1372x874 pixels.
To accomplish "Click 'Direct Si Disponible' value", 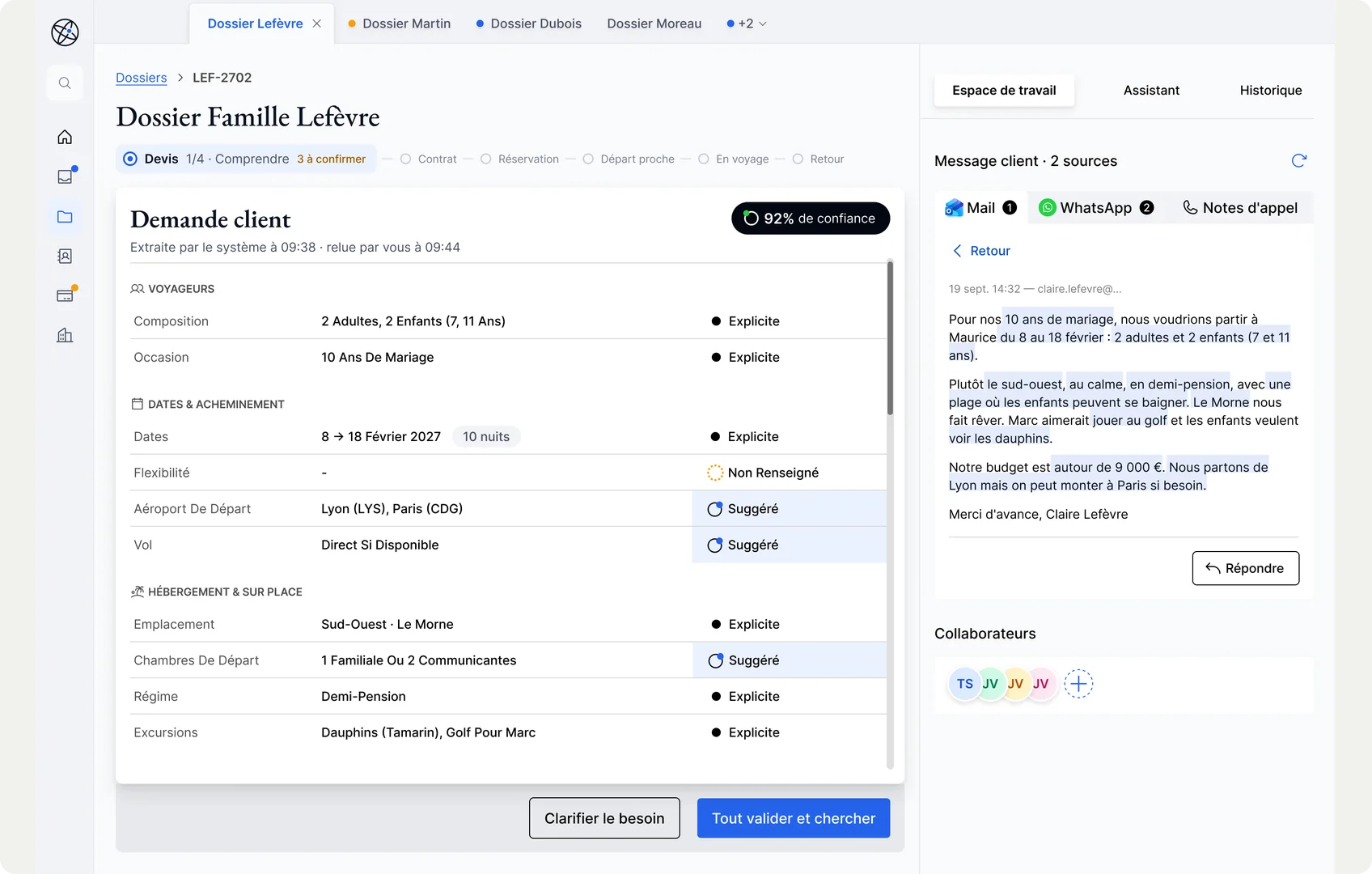I will [x=380, y=545].
